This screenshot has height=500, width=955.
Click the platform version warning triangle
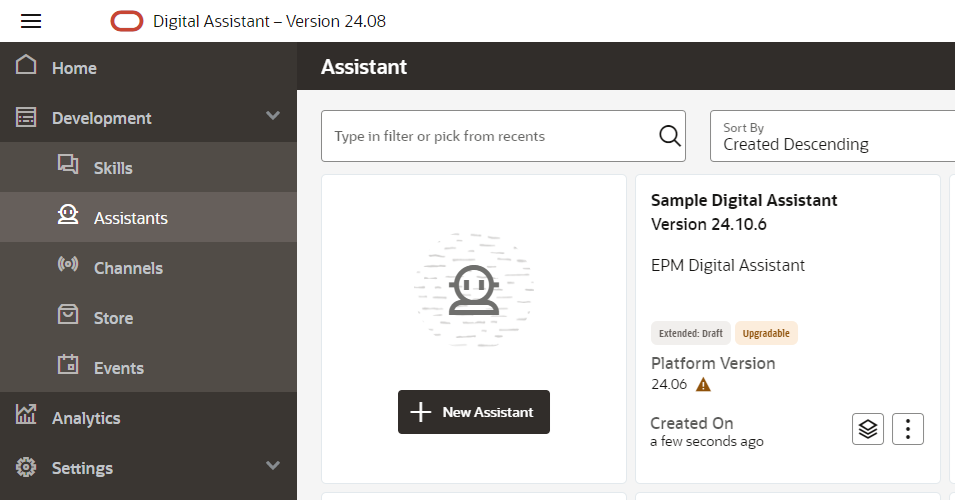704,384
